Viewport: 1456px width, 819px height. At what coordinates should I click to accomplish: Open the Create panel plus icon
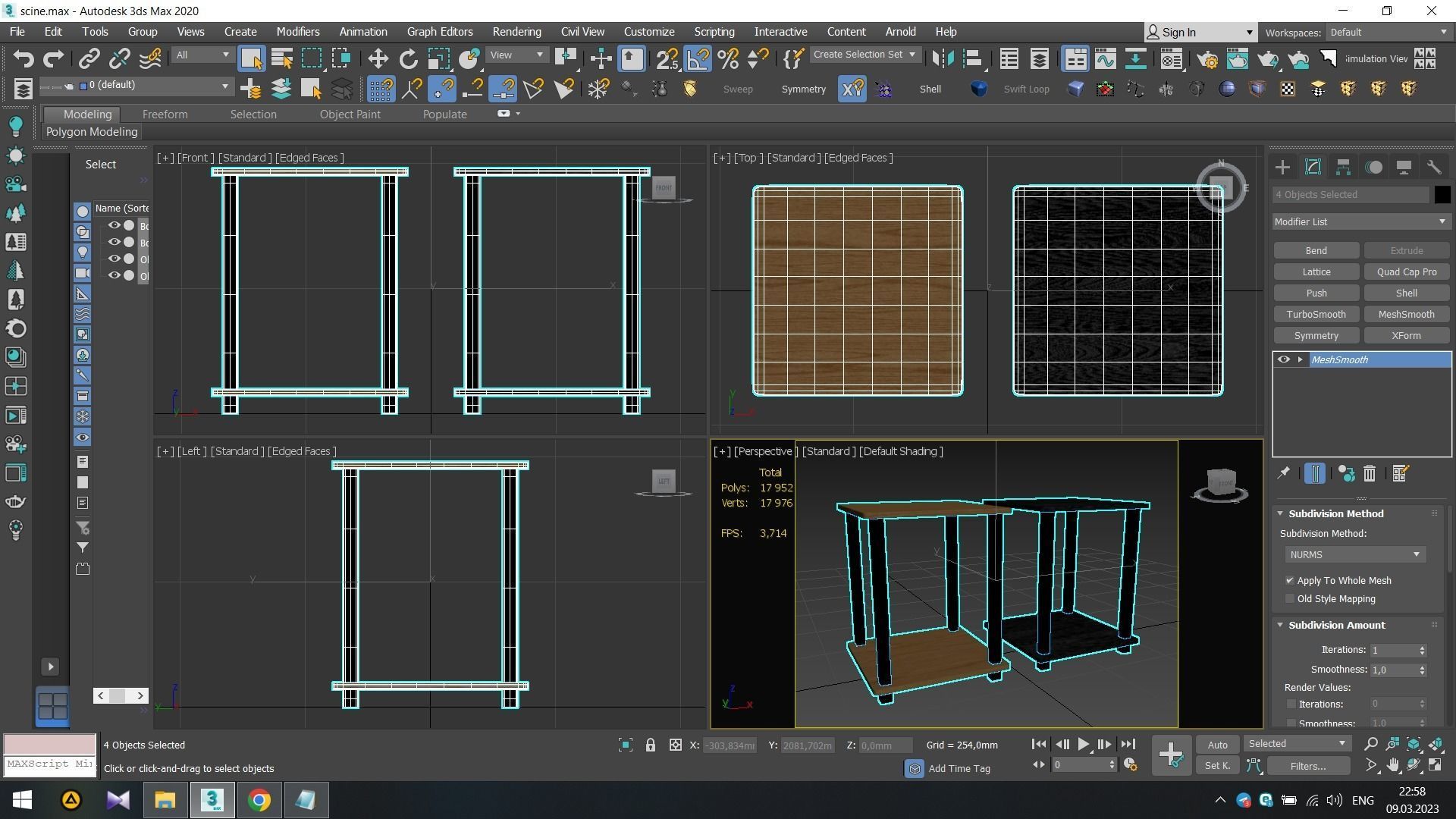click(1282, 168)
